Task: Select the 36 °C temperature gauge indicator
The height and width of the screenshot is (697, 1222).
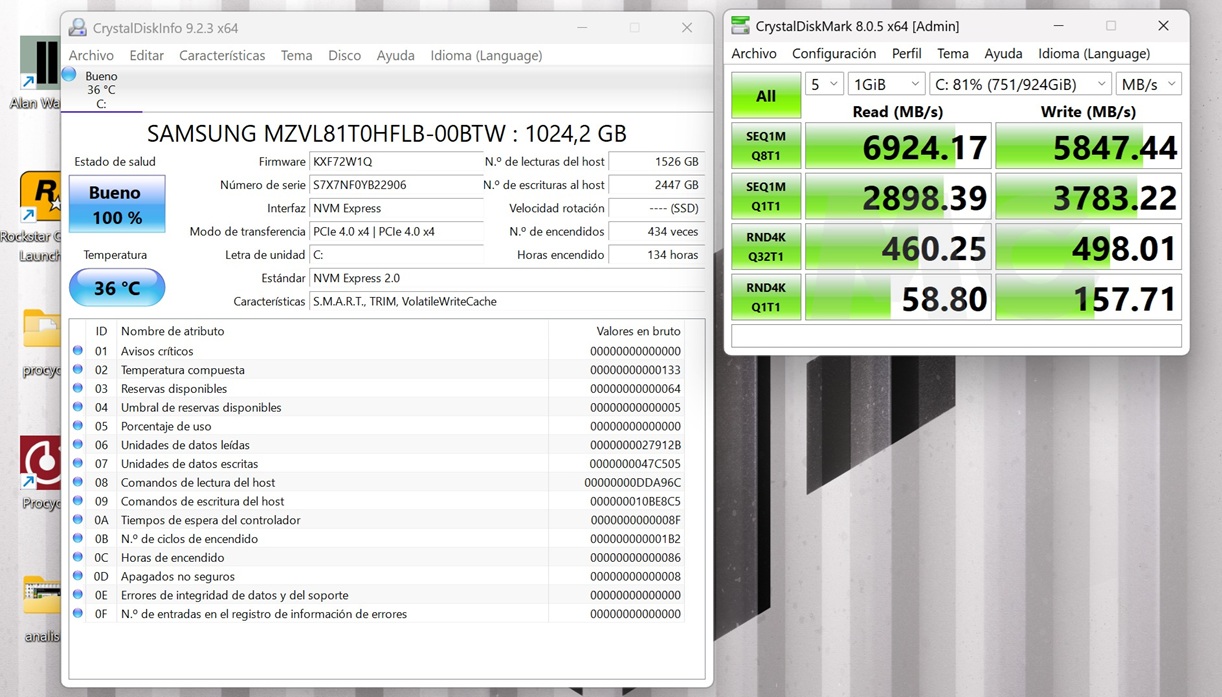Action: pyautogui.click(x=116, y=287)
